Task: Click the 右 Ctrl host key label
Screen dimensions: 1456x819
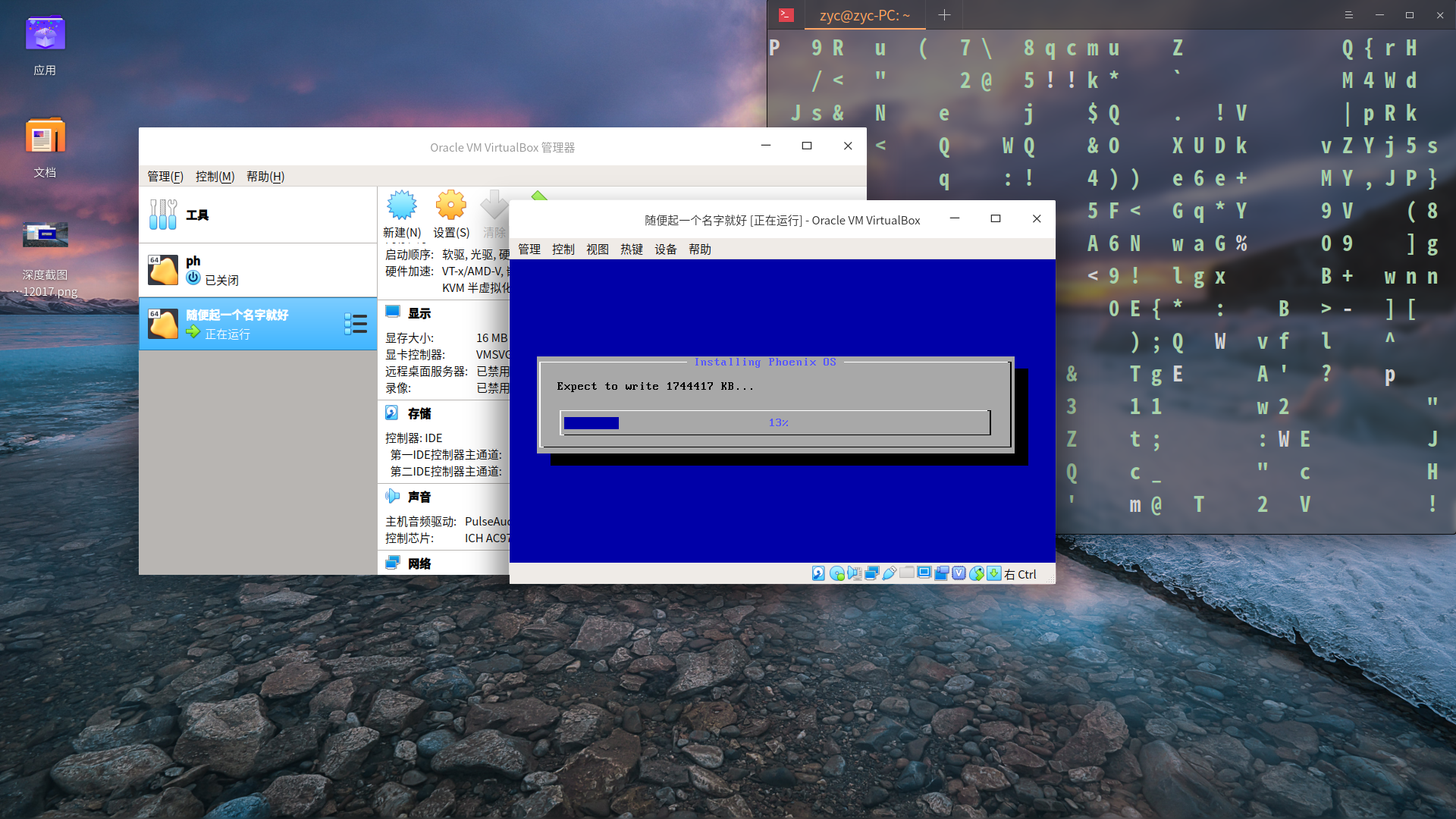Action: pyautogui.click(x=1020, y=574)
